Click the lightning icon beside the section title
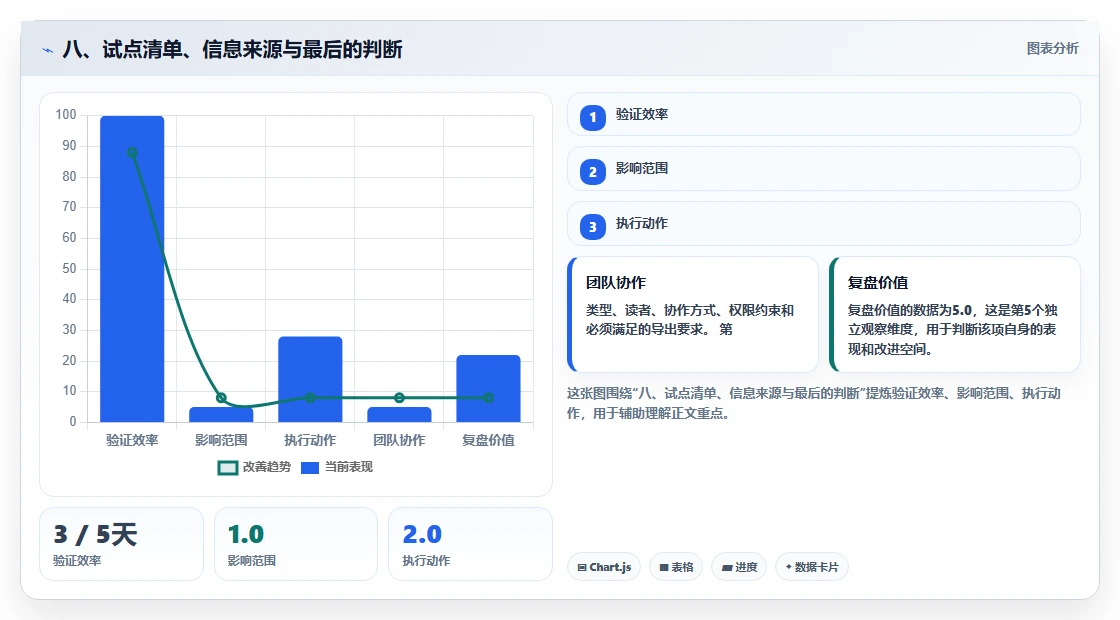 [x=47, y=50]
